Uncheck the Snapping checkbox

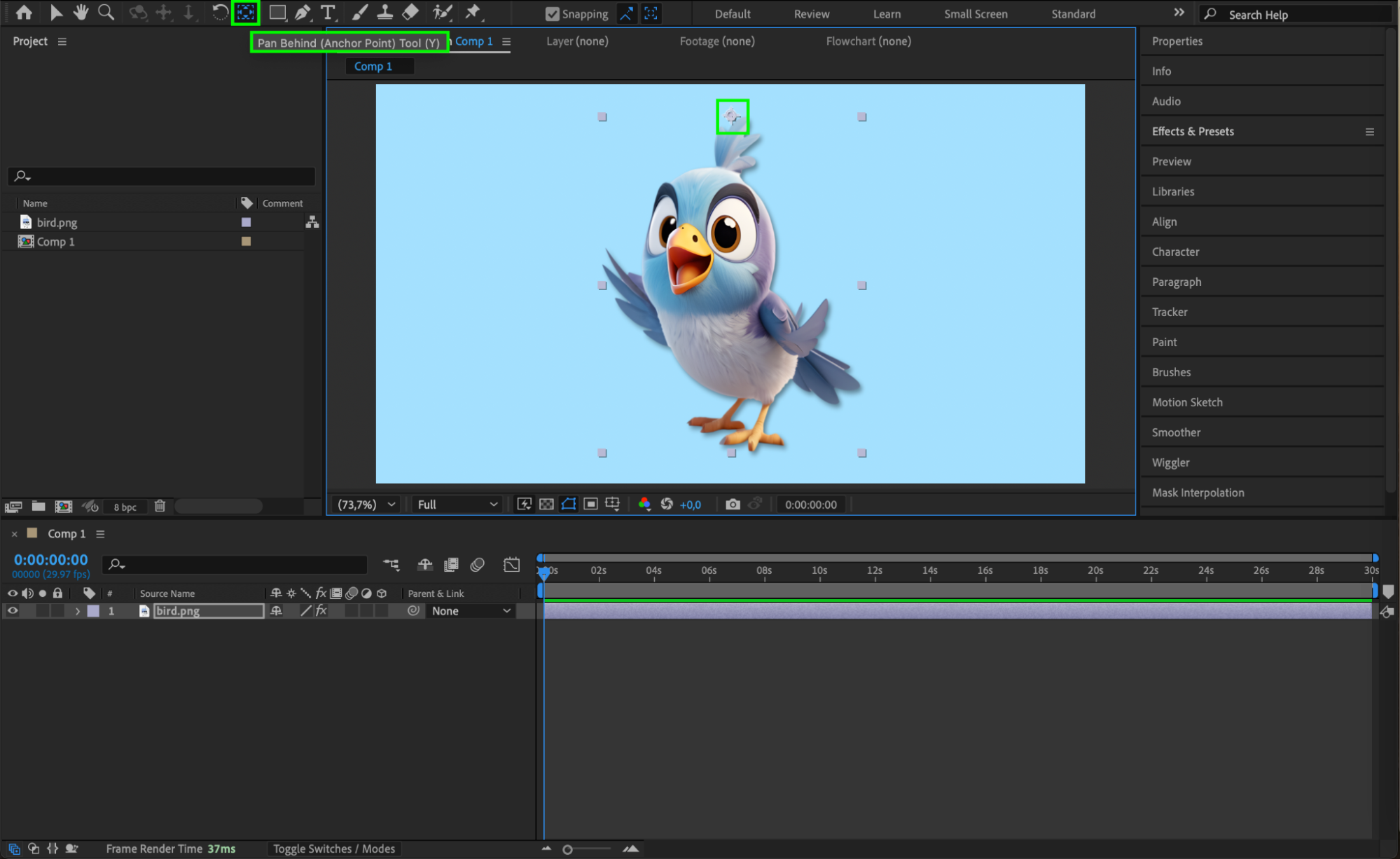click(x=553, y=14)
